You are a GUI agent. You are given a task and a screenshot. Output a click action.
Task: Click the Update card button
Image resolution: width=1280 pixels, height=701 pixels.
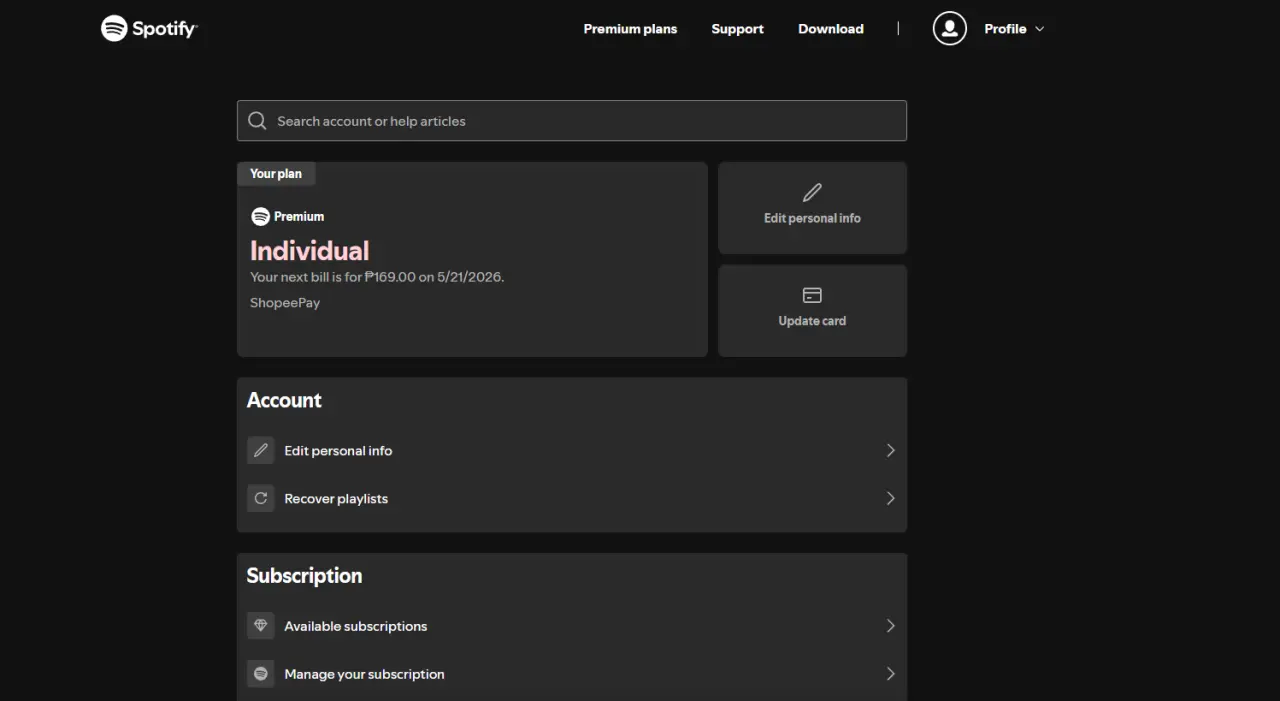(812, 310)
